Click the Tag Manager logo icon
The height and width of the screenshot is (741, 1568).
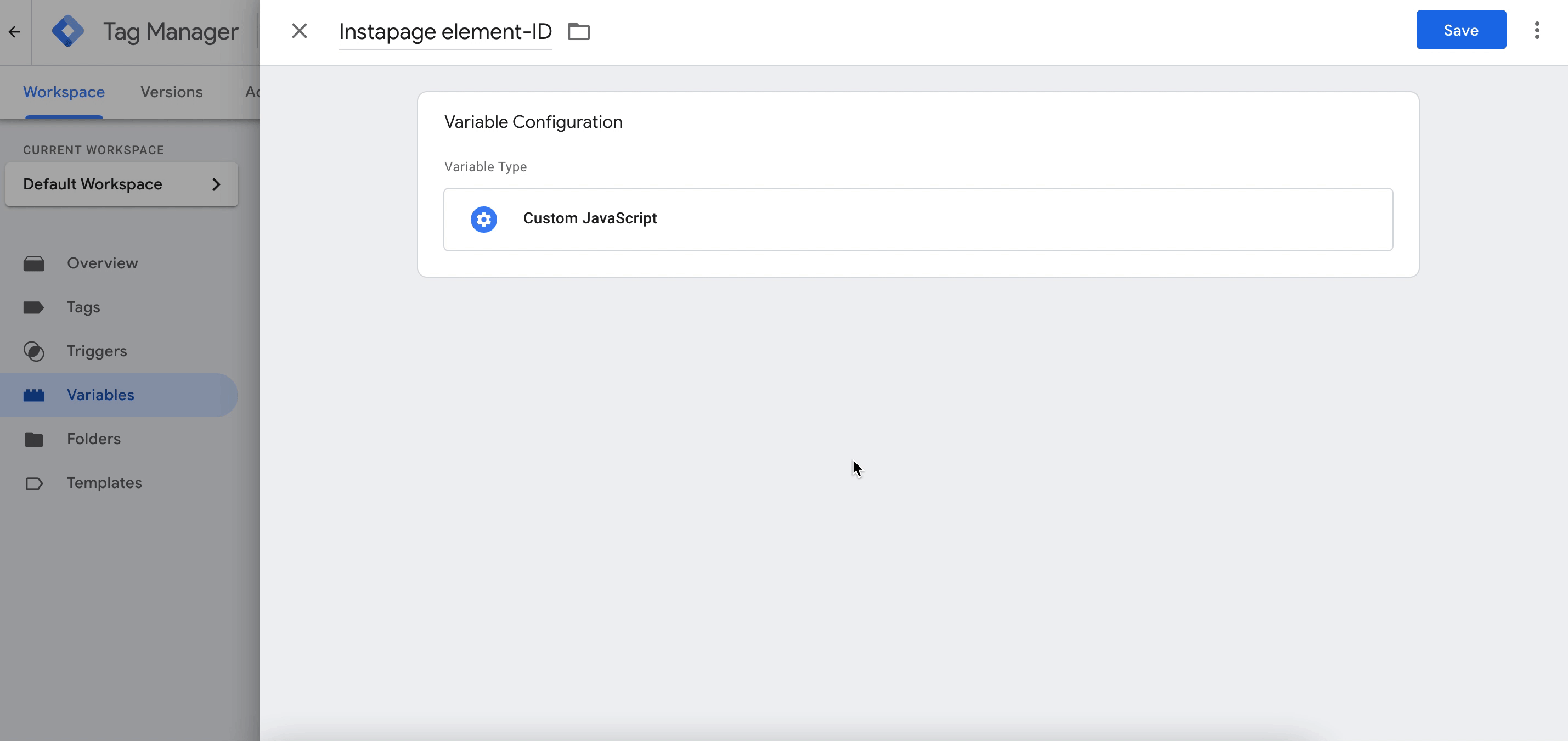point(67,31)
